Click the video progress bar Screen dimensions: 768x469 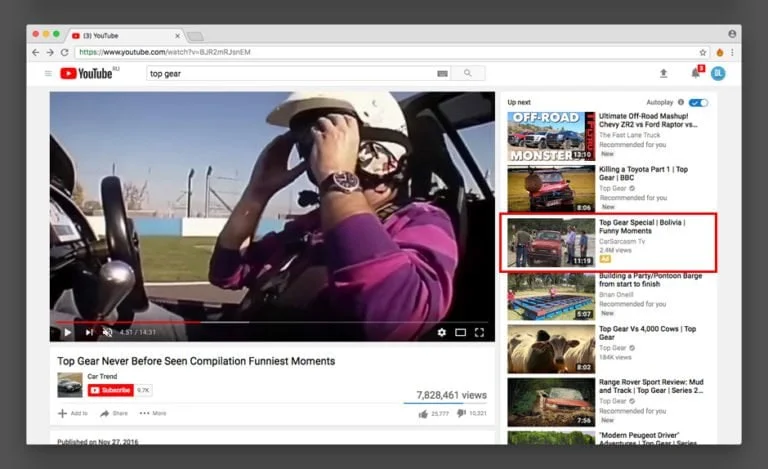[270, 322]
